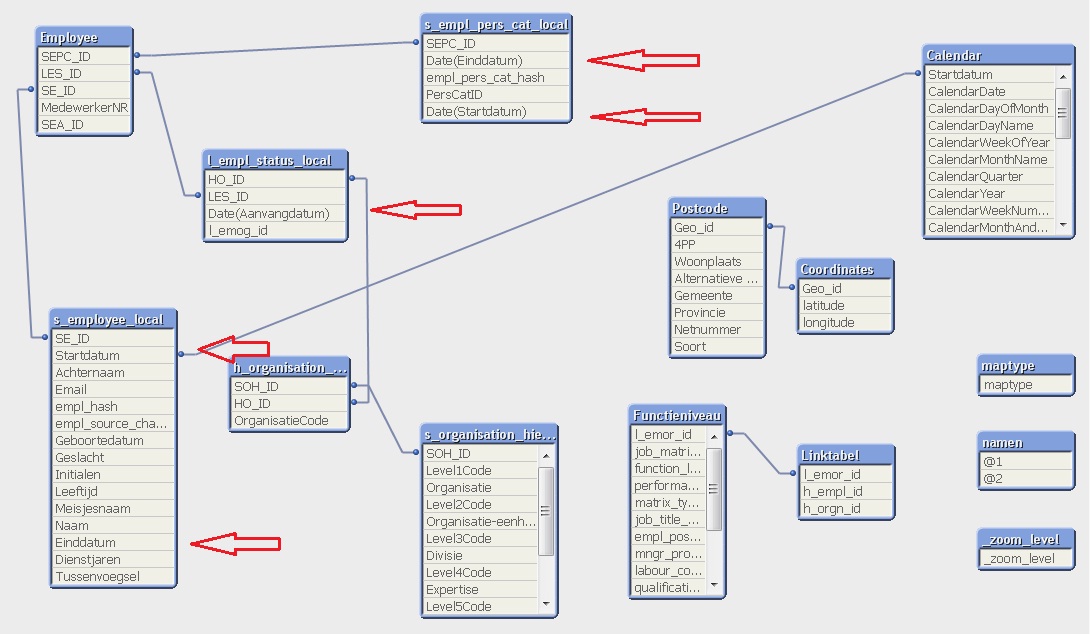The height and width of the screenshot is (634, 1090).
Task: Click Functieniveau scroll-down arrow
Action: tap(714, 585)
